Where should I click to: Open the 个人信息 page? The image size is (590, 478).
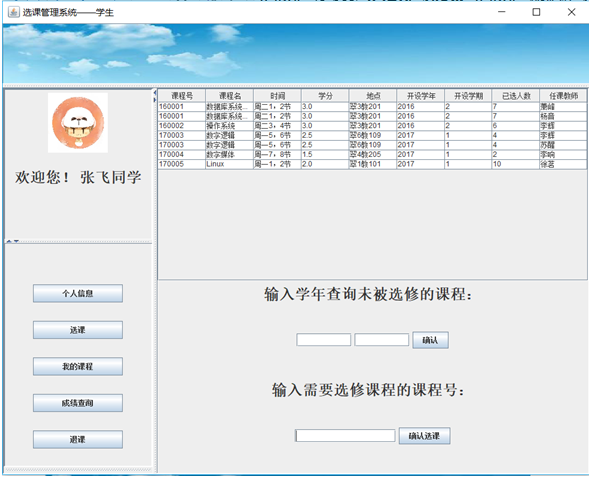(x=78, y=293)
